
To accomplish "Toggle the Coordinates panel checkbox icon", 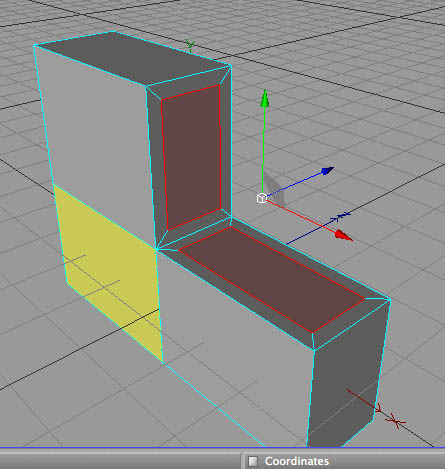I will coord(253,461).
